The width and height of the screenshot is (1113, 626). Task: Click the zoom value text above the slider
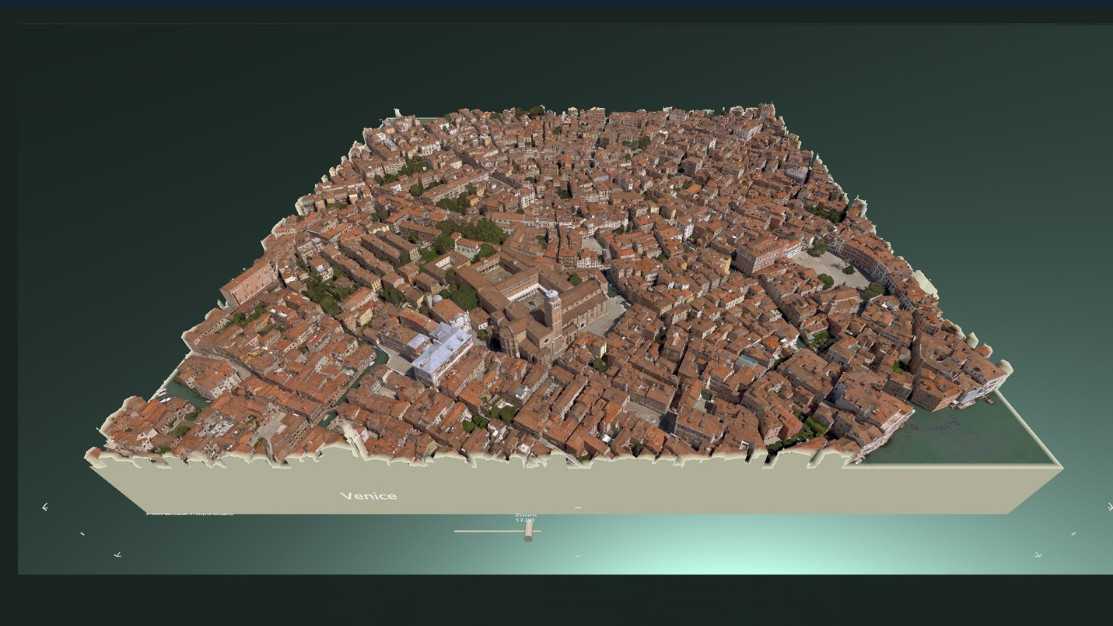point(525,519)
